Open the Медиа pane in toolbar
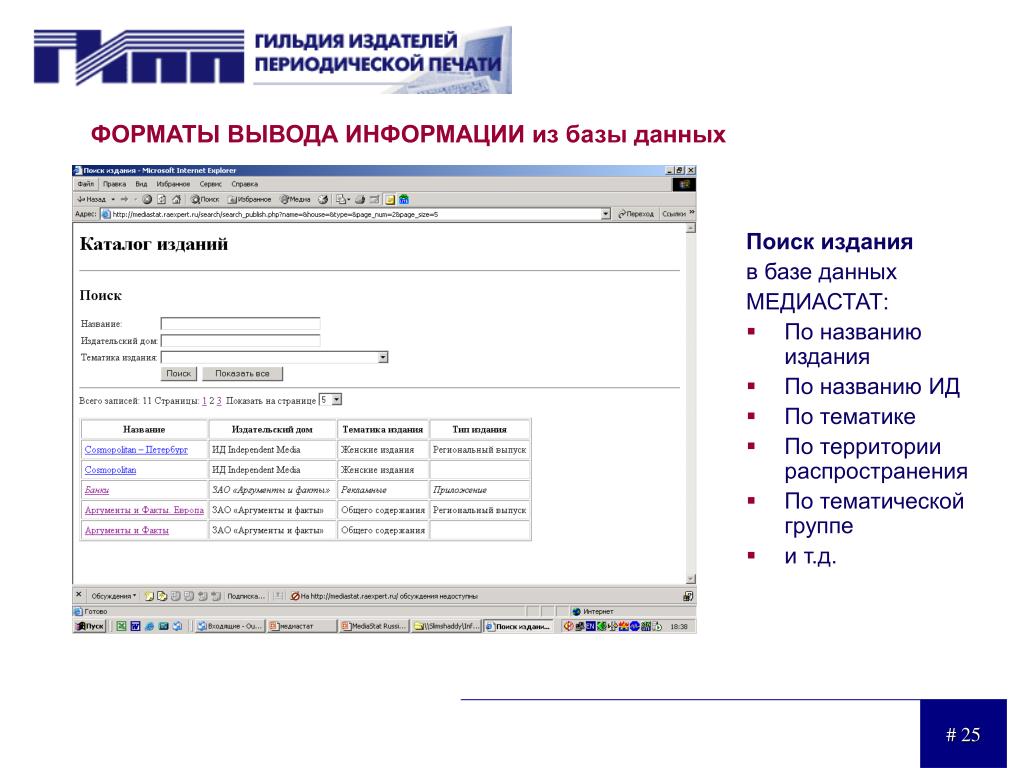The height and width of the screenshot is (768, 1024). tap(295, 199)
